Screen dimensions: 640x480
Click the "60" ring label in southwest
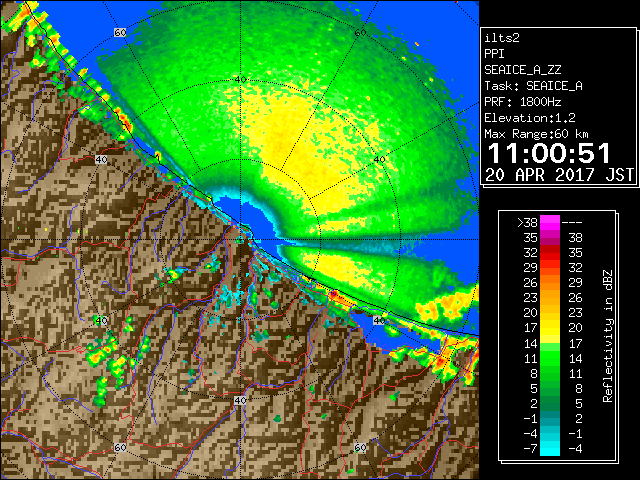120,447
